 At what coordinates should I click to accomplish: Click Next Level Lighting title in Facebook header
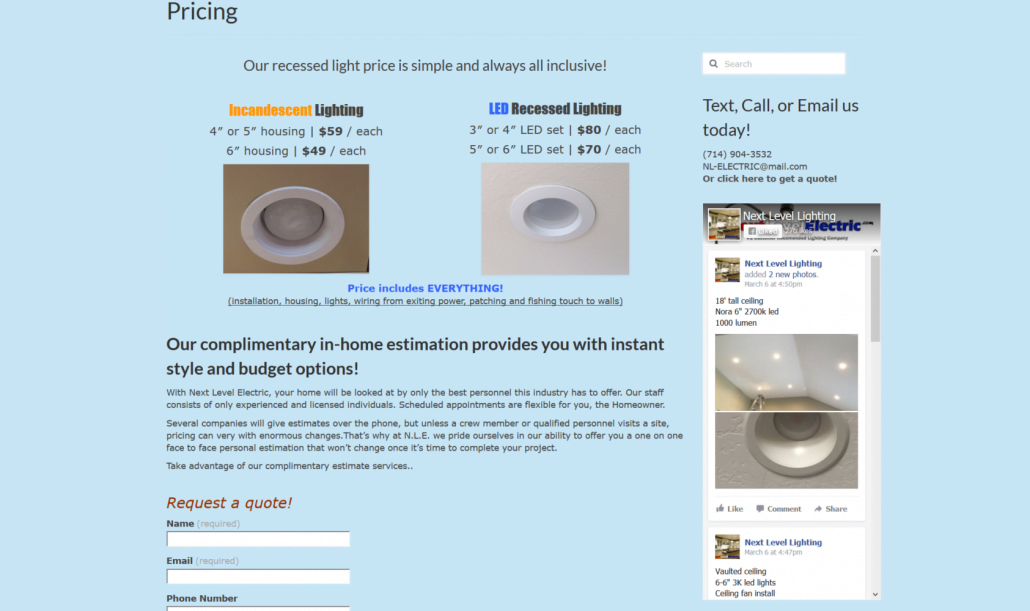[x=789, y=216]
